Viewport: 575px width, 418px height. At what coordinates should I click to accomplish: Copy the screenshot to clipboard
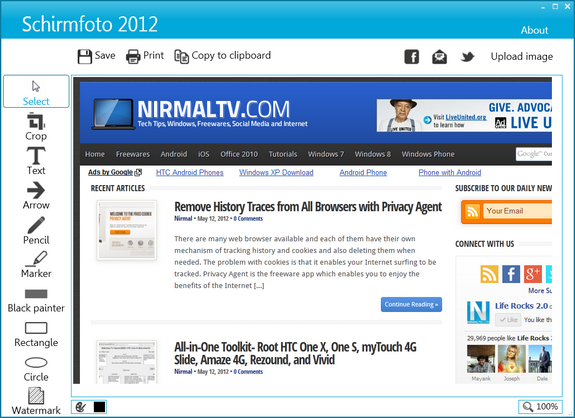223,56
